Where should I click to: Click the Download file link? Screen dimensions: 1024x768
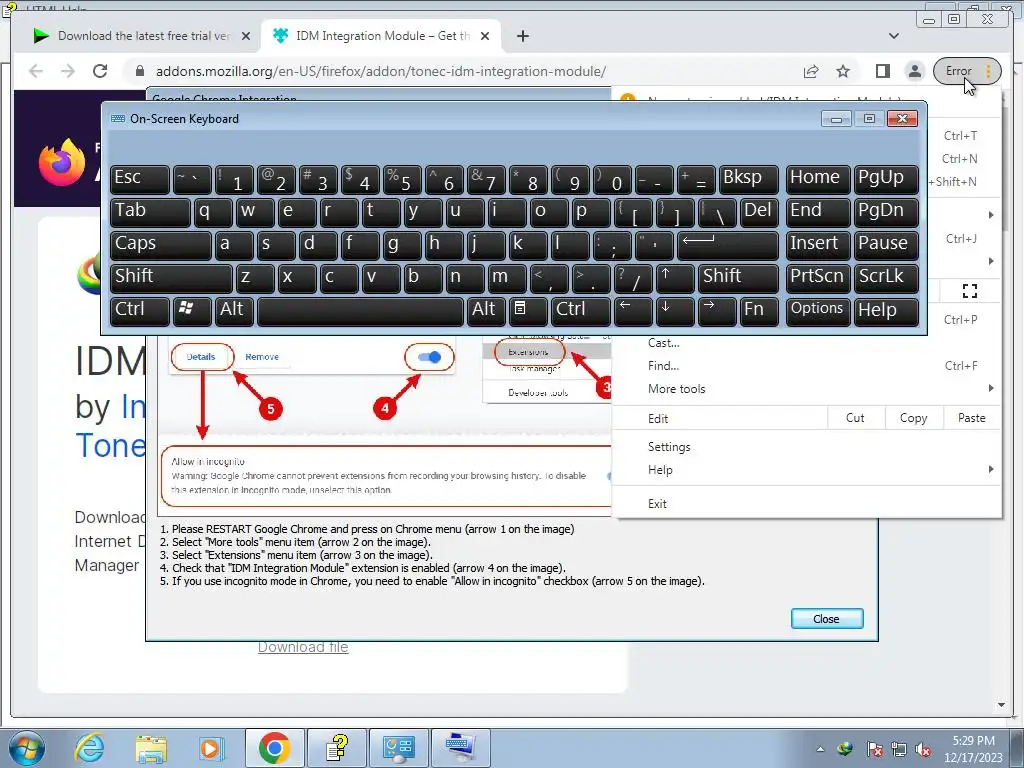pyautogui.click(x=303, y=647)
